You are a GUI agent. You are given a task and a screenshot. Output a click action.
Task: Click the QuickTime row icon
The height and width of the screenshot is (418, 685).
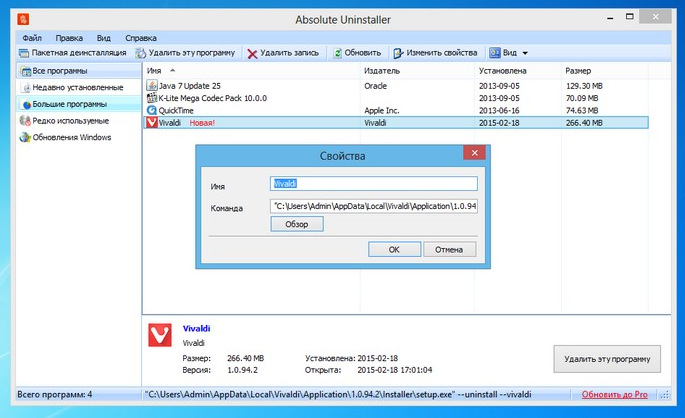point(152,110)
